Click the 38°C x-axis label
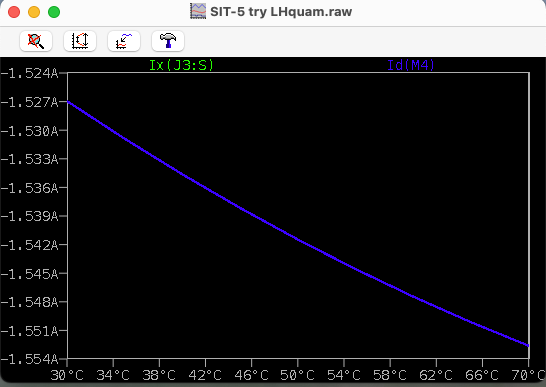The width and height of the screenshot is (546, 387). tap(159, 375)
